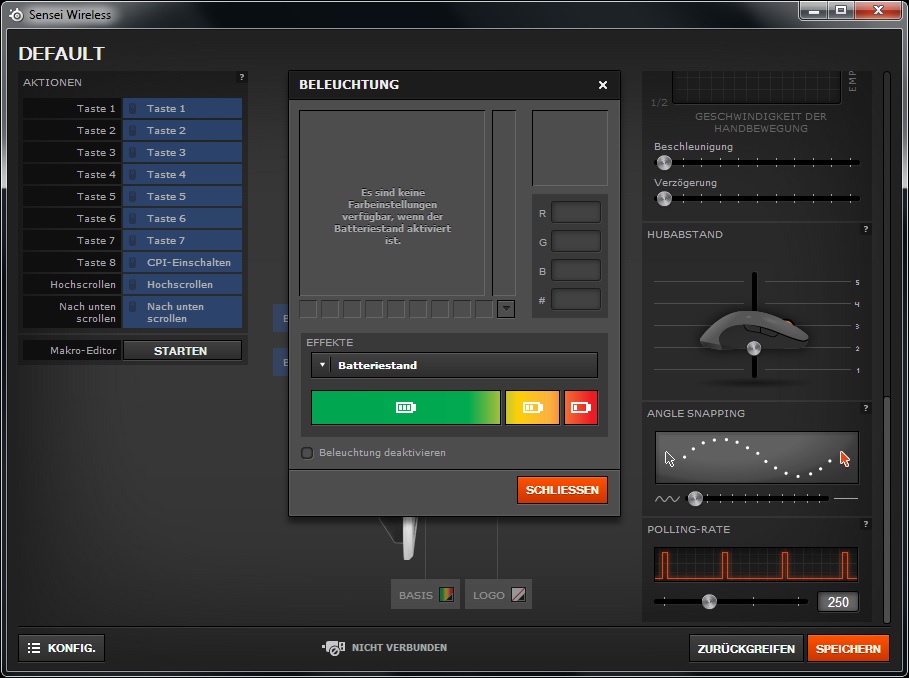Click the yellow medium battery indicator

[x=532, y=407]
